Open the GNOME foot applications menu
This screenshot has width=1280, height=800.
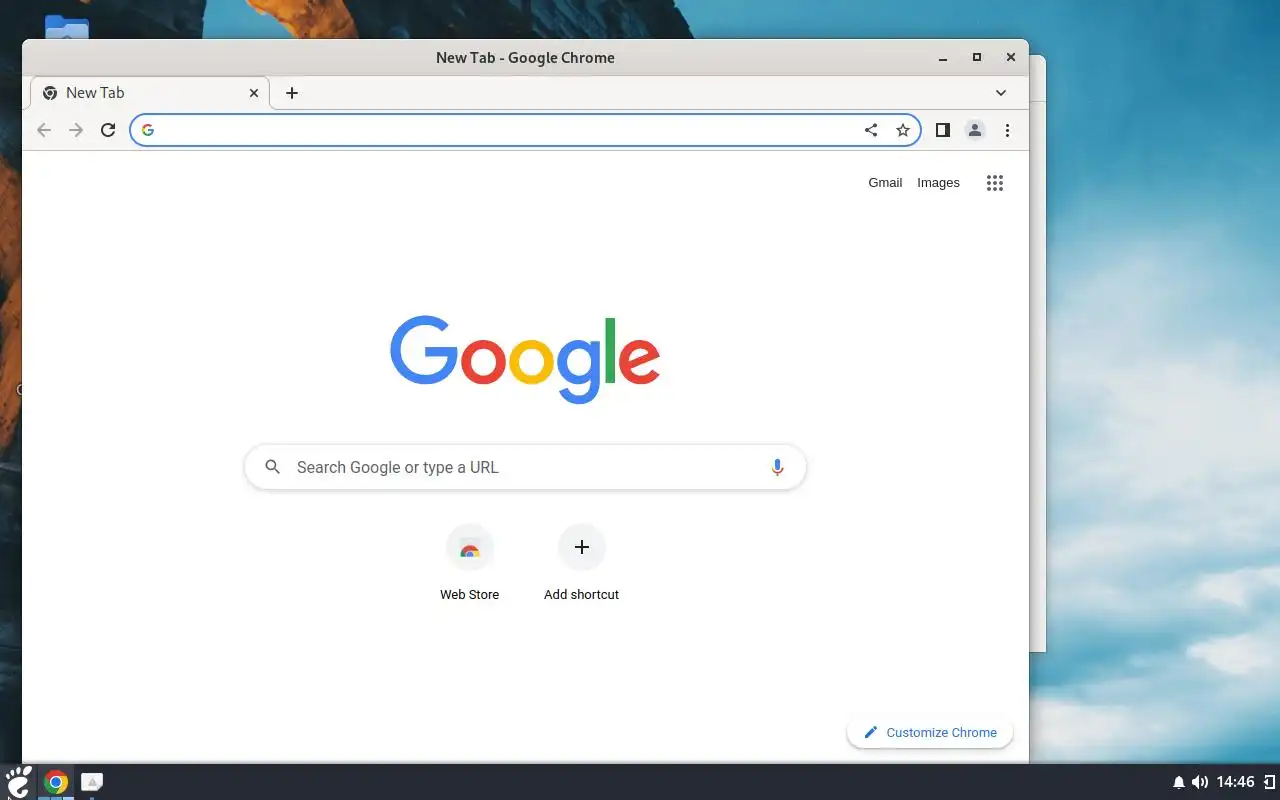[19, 782]
